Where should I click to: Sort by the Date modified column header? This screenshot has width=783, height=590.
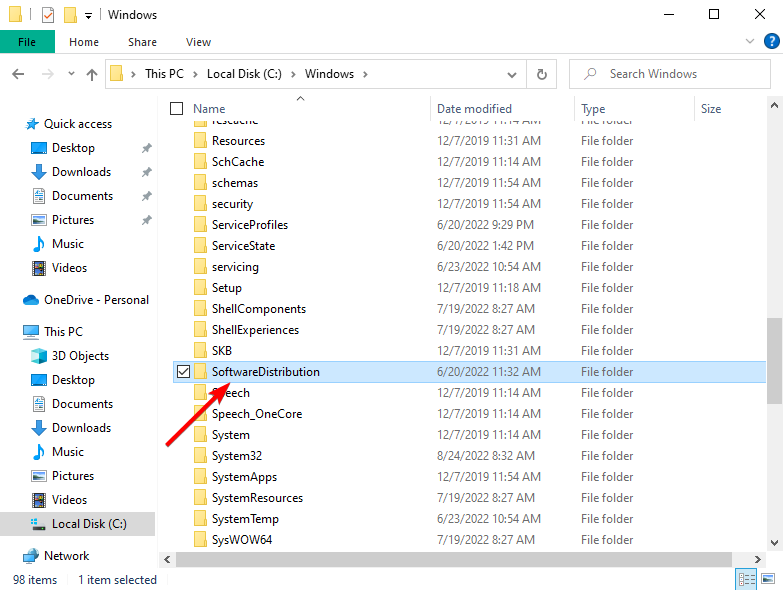point(474,109)
